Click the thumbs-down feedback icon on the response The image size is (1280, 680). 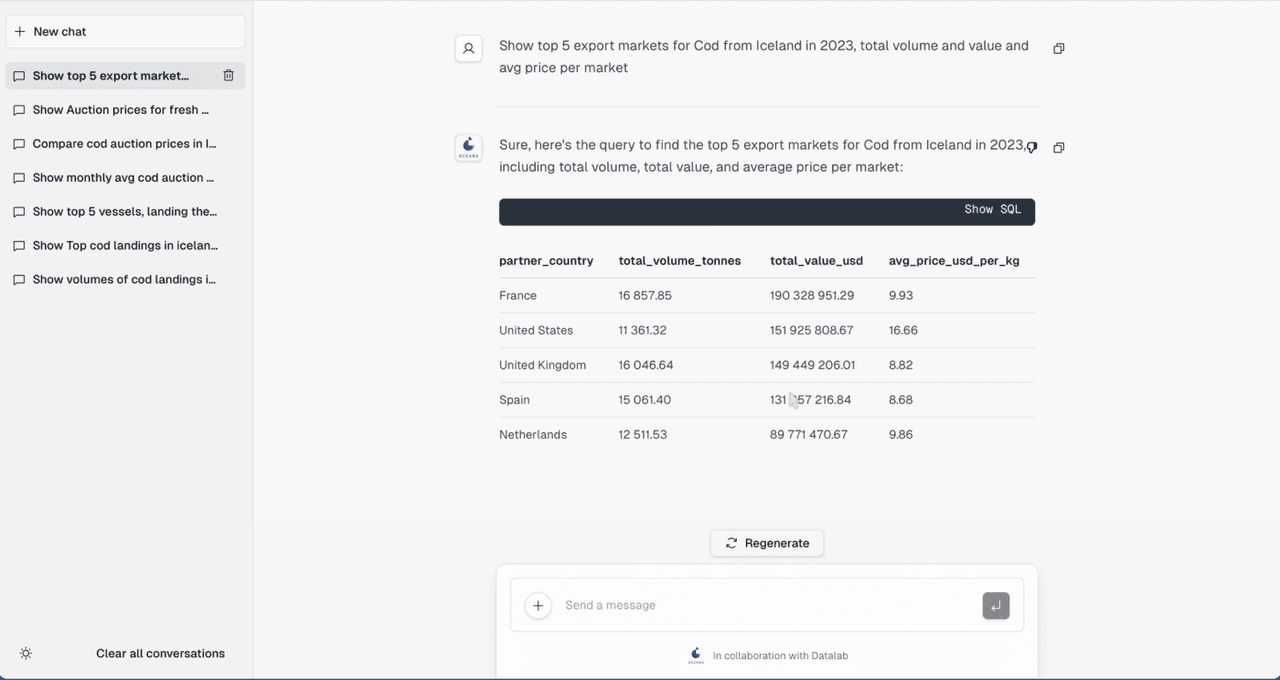pyautogui.click(x=1032, y=147)
